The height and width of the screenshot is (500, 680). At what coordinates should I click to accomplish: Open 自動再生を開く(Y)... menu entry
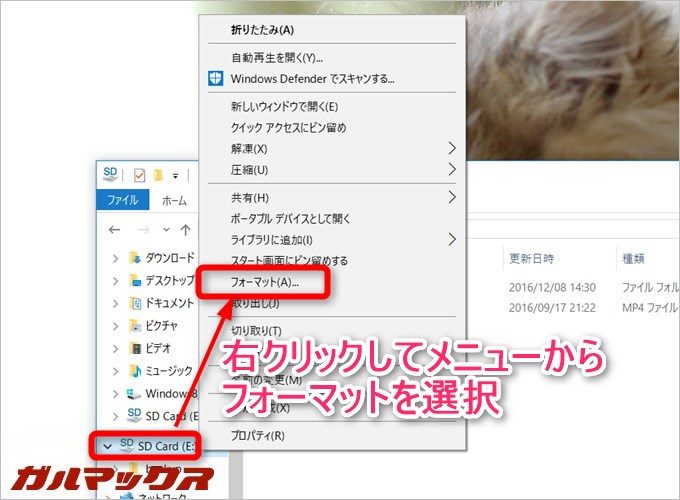(x=277, y=58)
